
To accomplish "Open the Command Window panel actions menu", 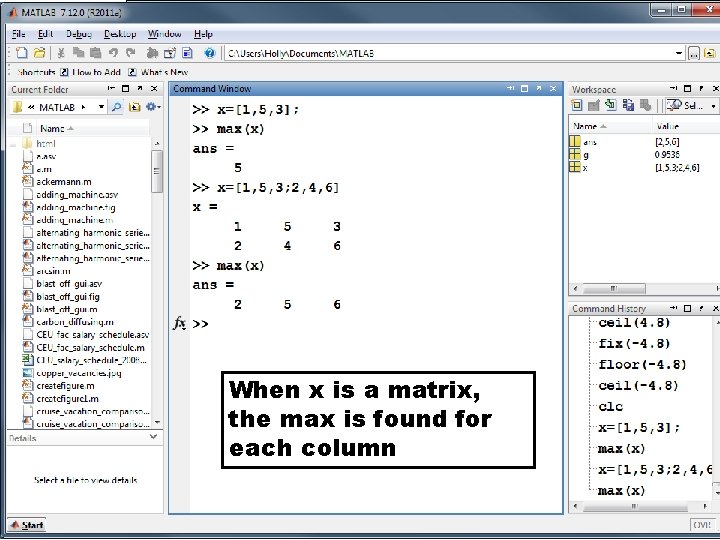I will point(511,88).
